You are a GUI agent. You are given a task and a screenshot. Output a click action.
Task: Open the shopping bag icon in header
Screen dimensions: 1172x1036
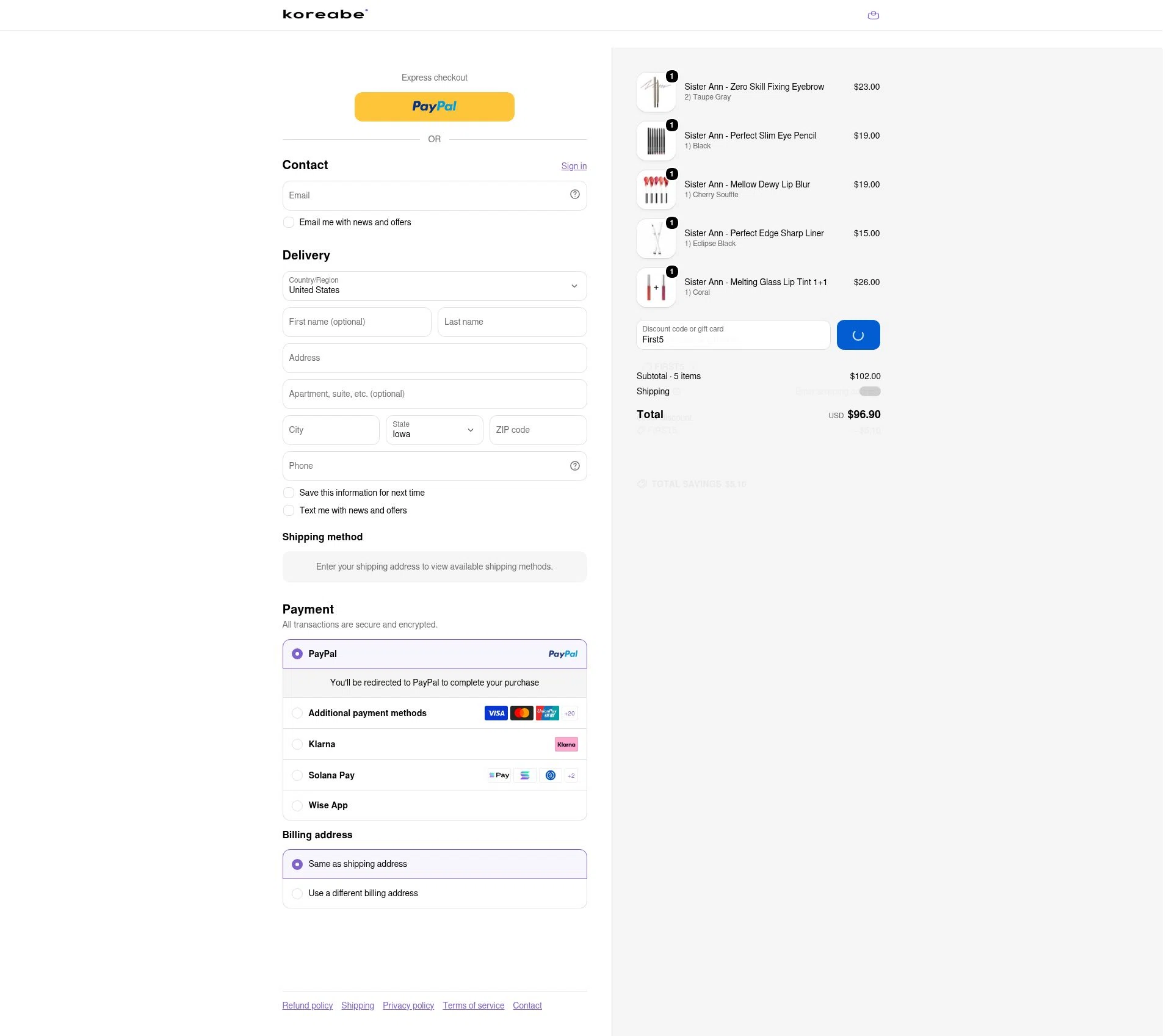point(873,15)
